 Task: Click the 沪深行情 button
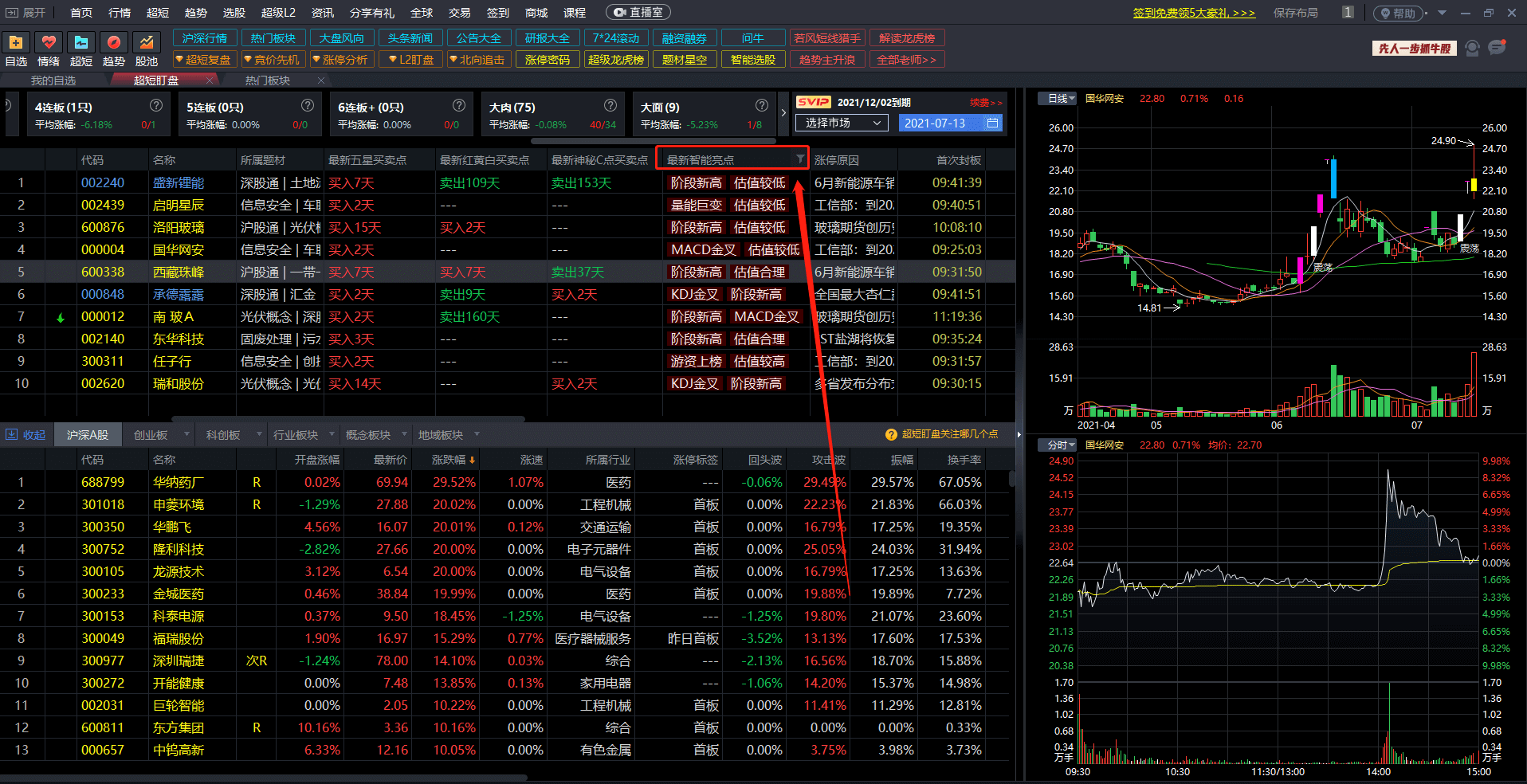pyautogui.click(x=205, y=38)
